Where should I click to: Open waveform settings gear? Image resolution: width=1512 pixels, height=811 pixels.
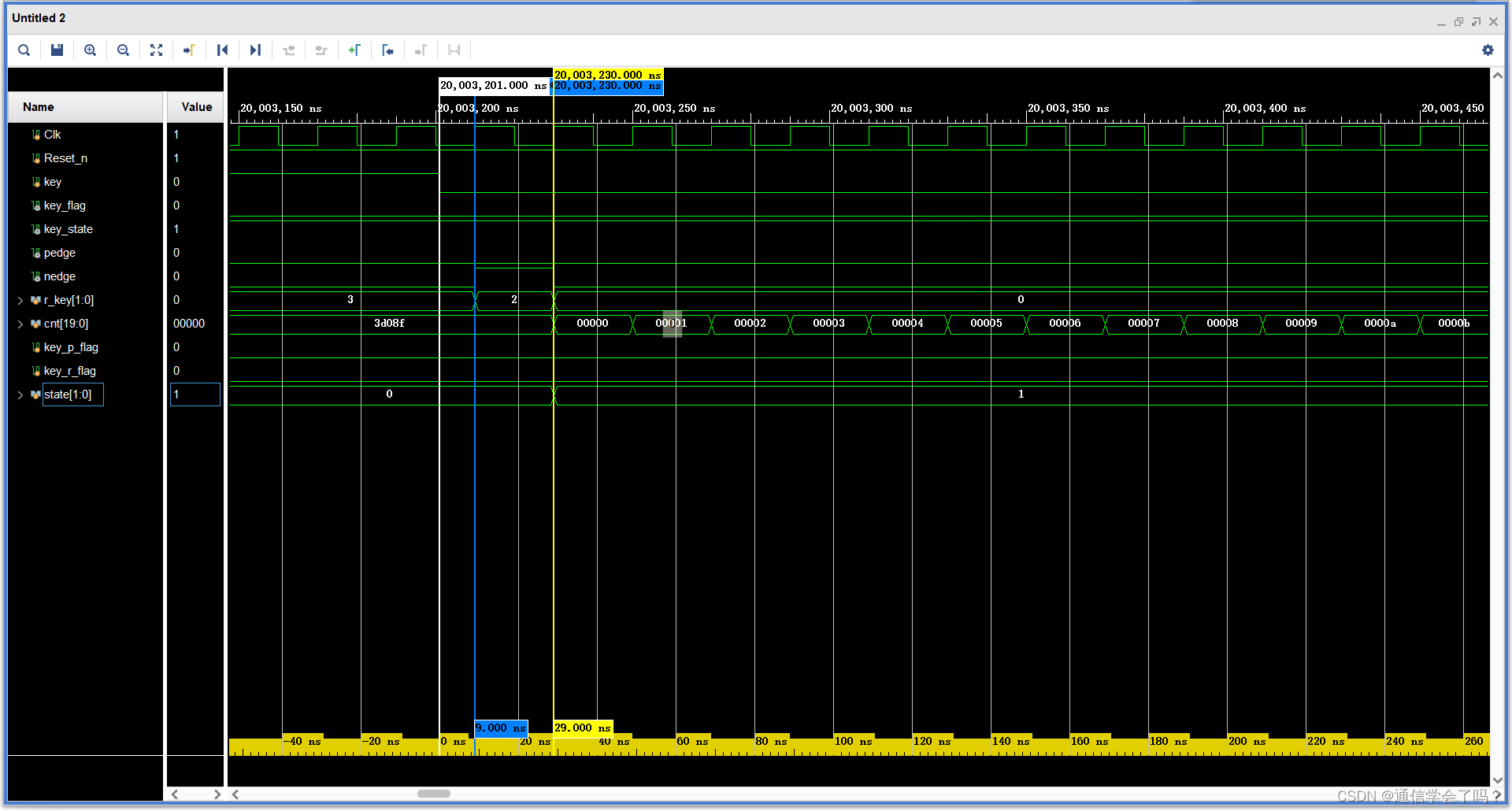(x=1488, y=50)
